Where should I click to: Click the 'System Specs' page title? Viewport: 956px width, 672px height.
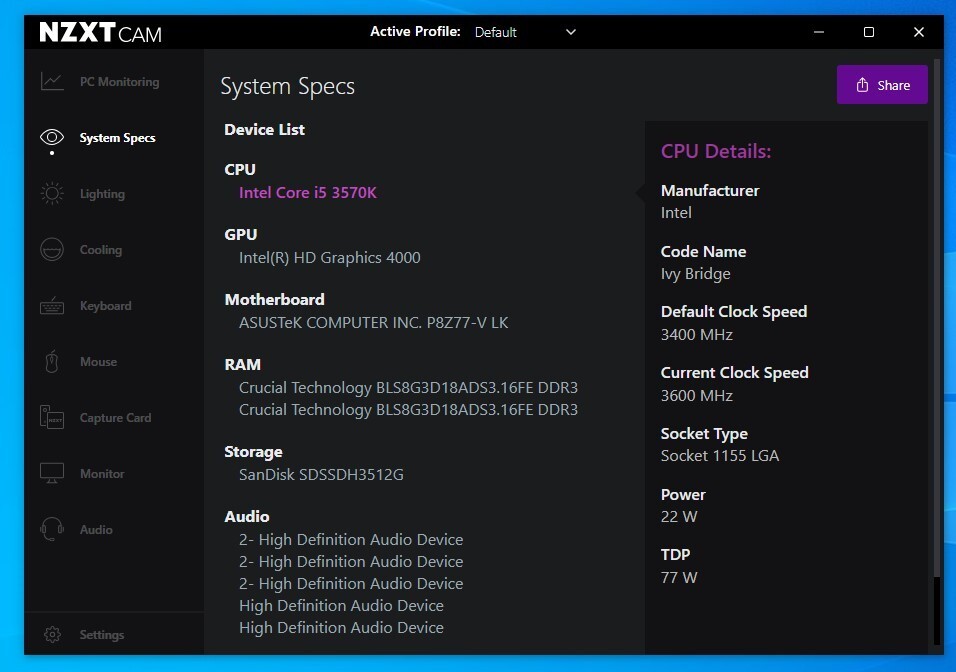pos(287,87)
